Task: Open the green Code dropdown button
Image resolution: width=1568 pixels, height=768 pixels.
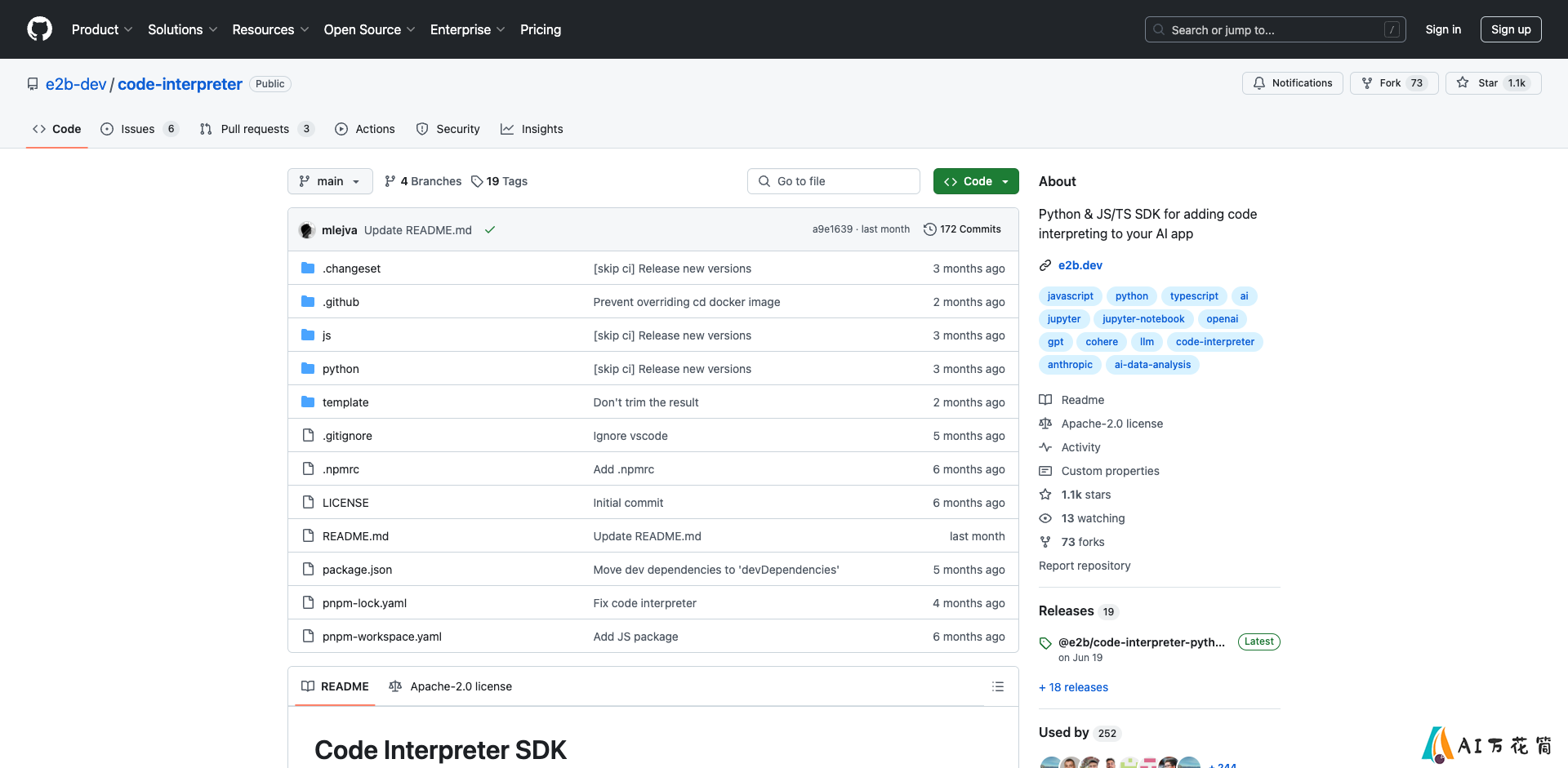Action: coord(976,181)
